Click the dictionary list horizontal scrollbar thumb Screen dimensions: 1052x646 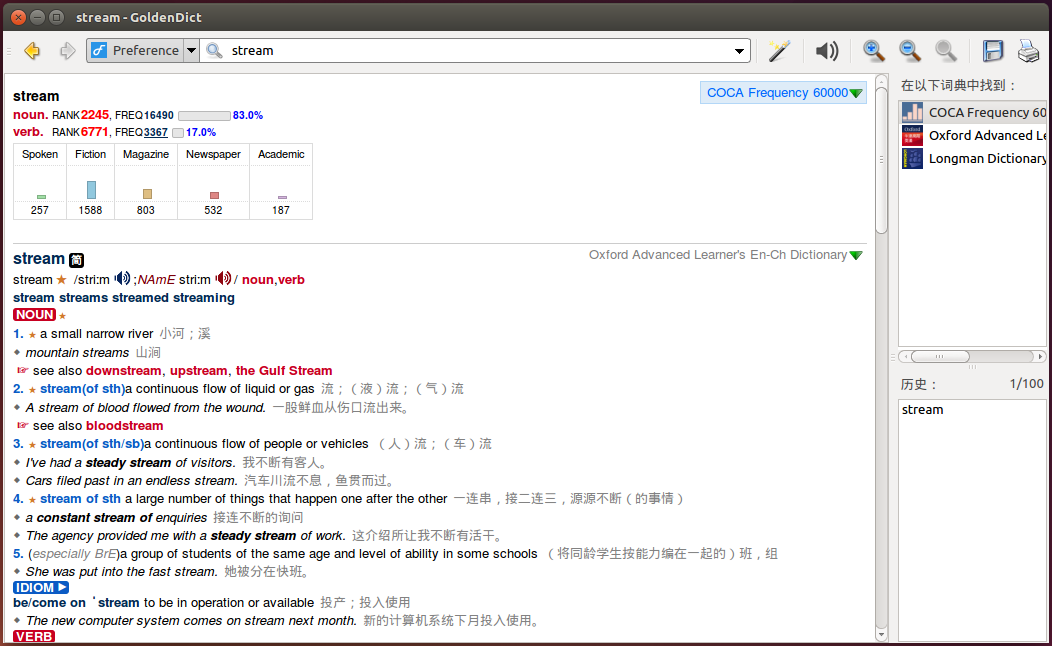pos(939,356)
